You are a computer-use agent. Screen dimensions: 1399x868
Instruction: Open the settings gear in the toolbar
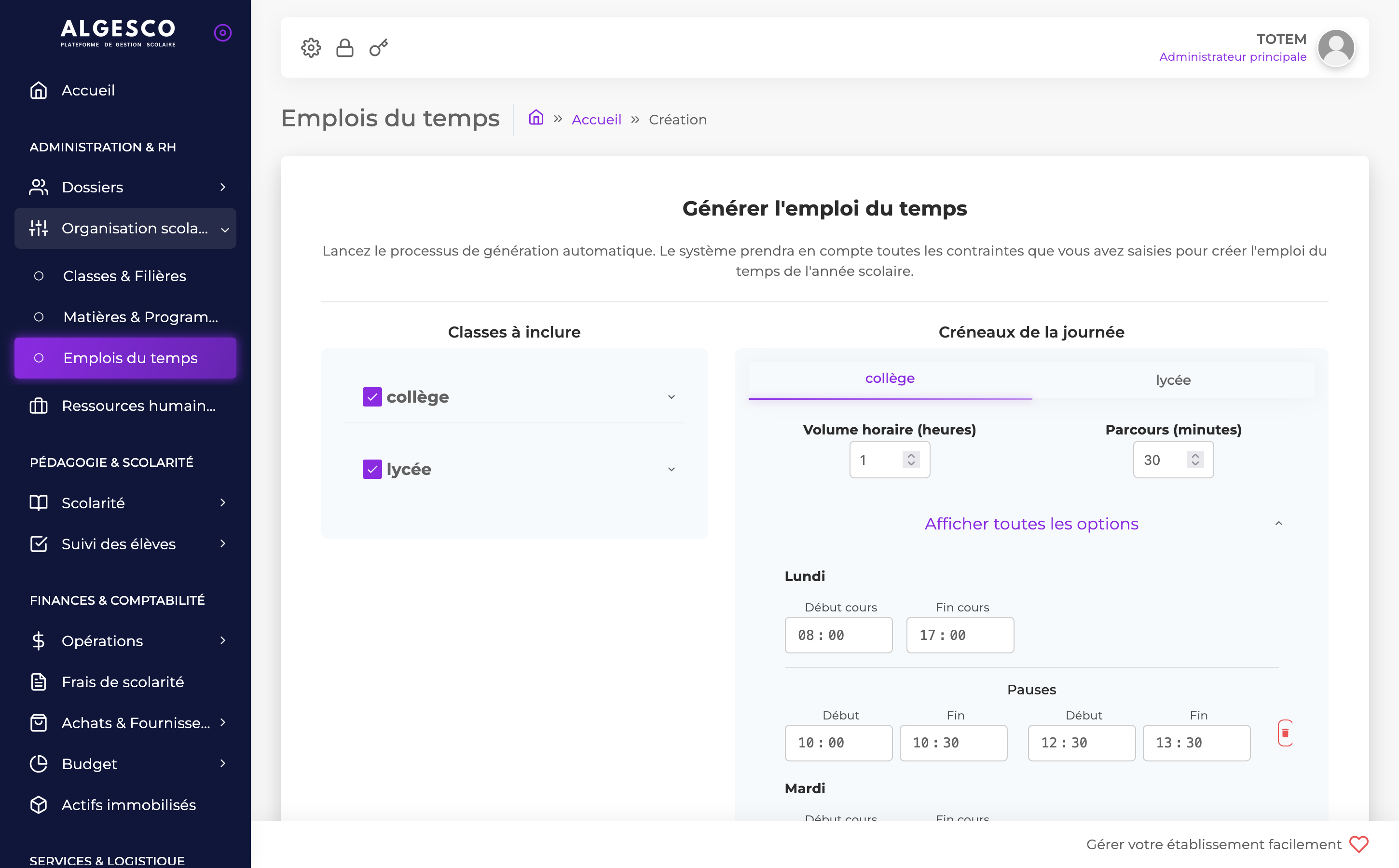311,48
